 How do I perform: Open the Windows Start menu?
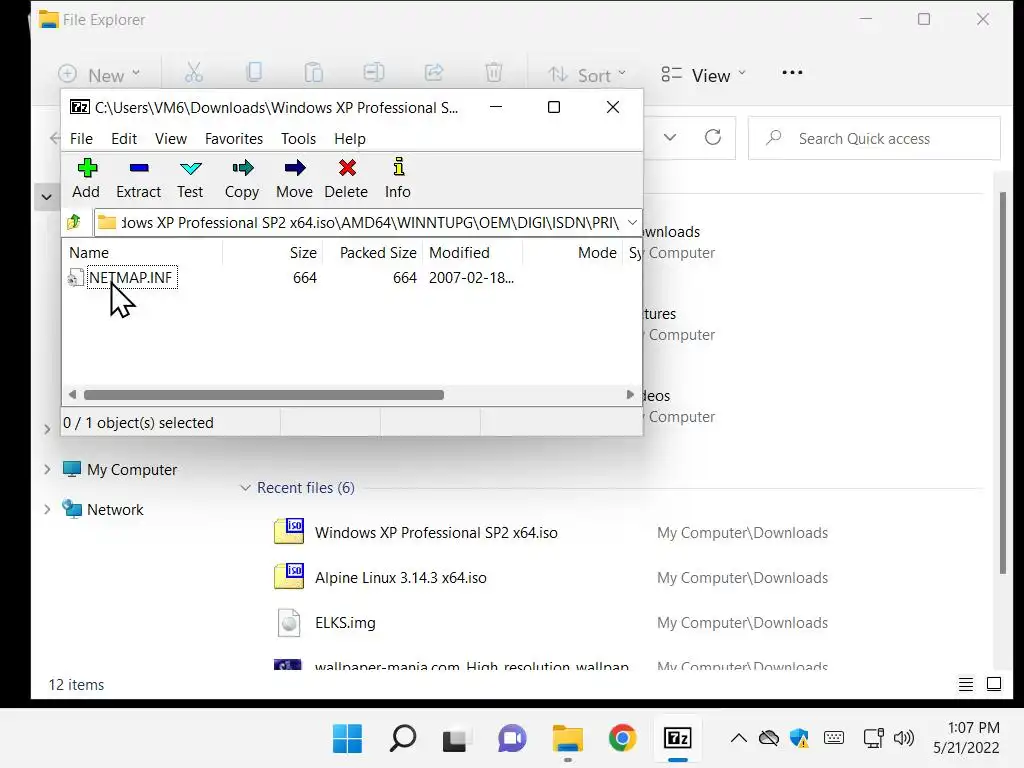point(347,739)
